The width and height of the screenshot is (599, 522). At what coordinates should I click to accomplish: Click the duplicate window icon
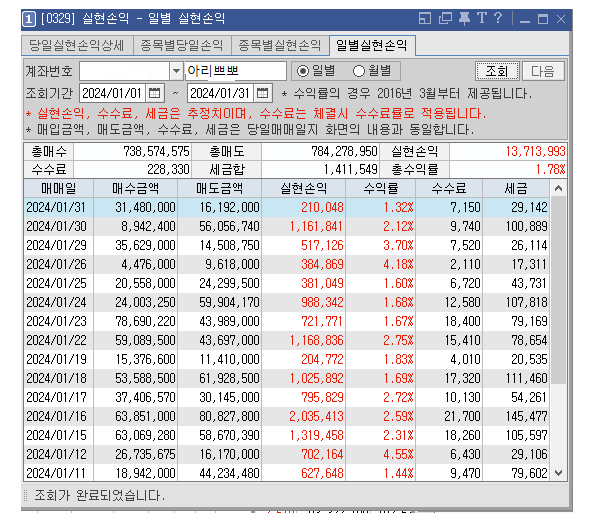[445, 18]
